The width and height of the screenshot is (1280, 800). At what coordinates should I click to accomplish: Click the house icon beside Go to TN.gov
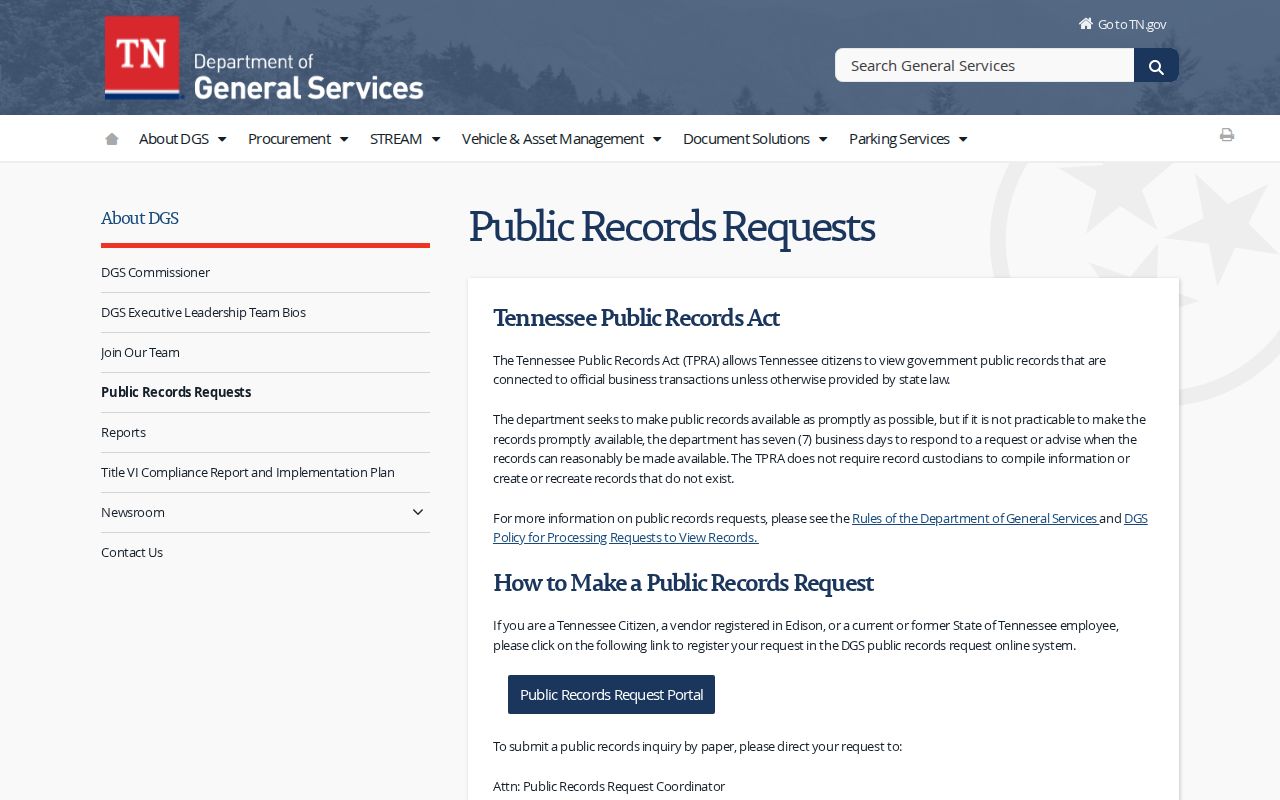(1086, 23)
